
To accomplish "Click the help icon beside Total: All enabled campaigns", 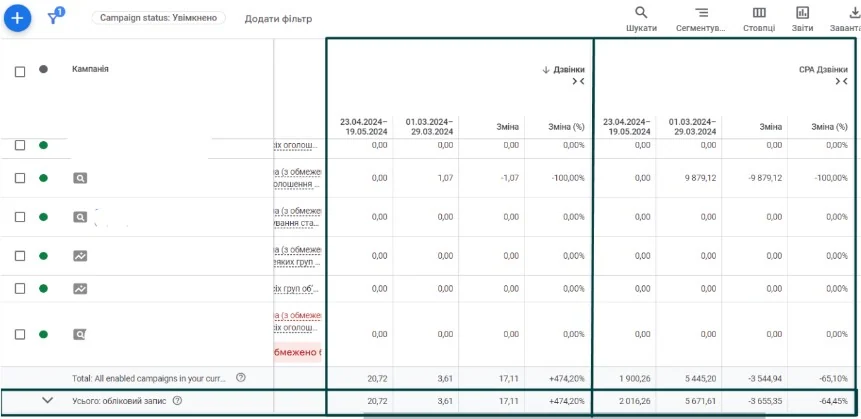I will pos(241,378).
